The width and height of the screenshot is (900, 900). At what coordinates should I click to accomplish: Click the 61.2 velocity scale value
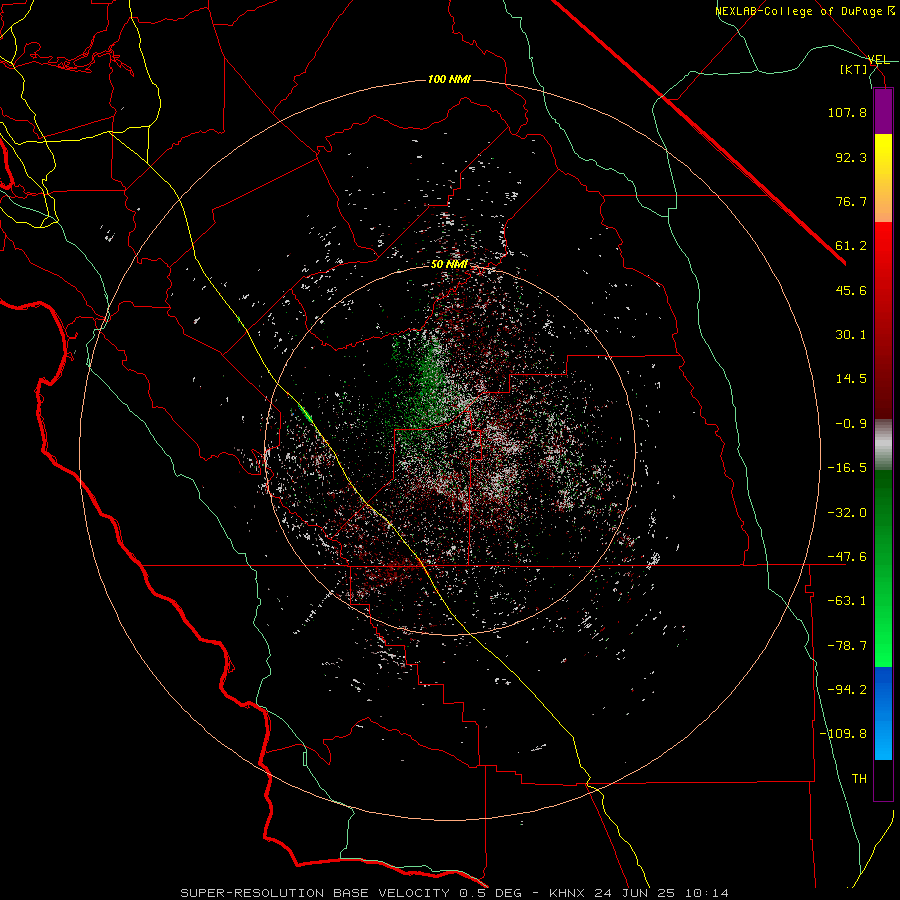coord(851,245)
